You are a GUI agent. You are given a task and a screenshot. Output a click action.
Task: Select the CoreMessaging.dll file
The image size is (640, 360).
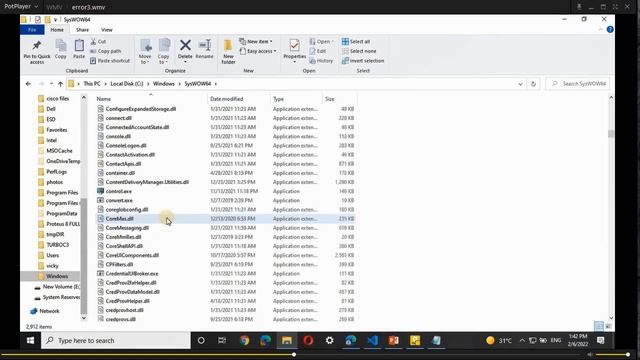225,228
